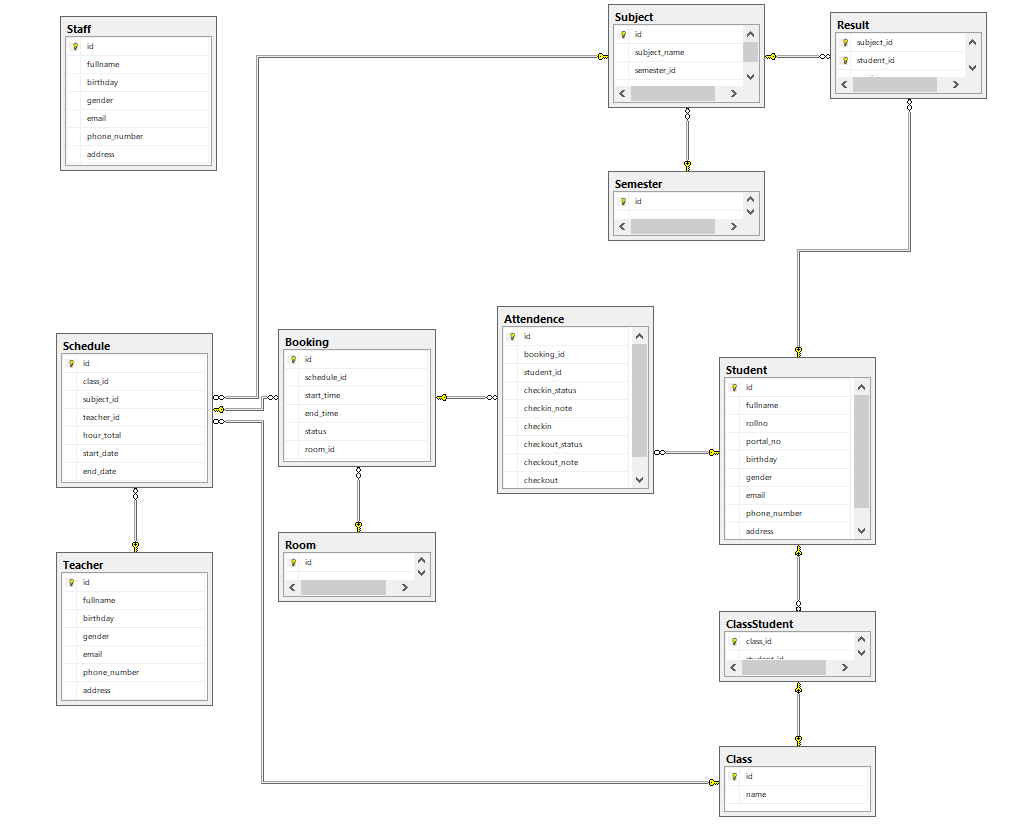
Task: Click the Student table scroll up arrow
Action: point(862,387)
